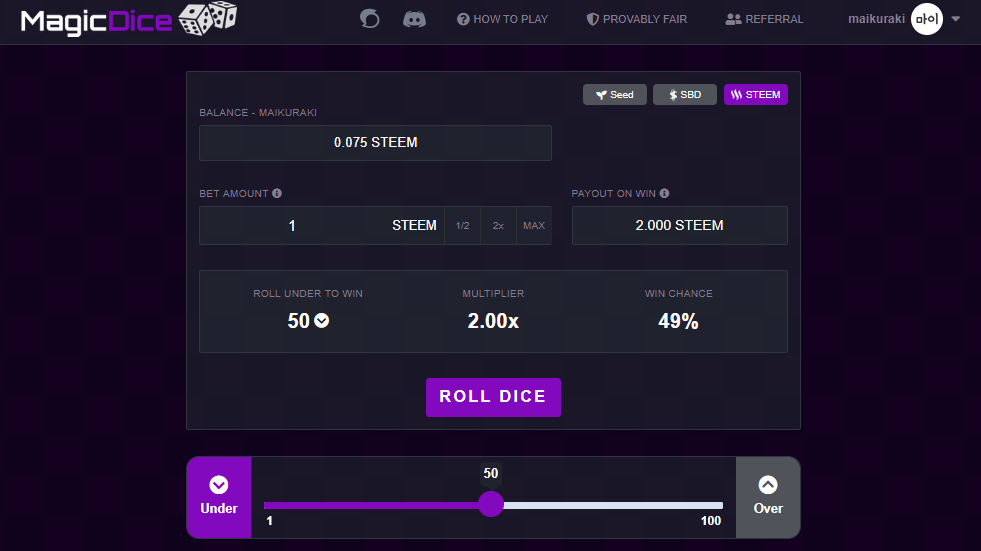
Task: Click the ROLL DICE button
Action: (x=493, y=397)
